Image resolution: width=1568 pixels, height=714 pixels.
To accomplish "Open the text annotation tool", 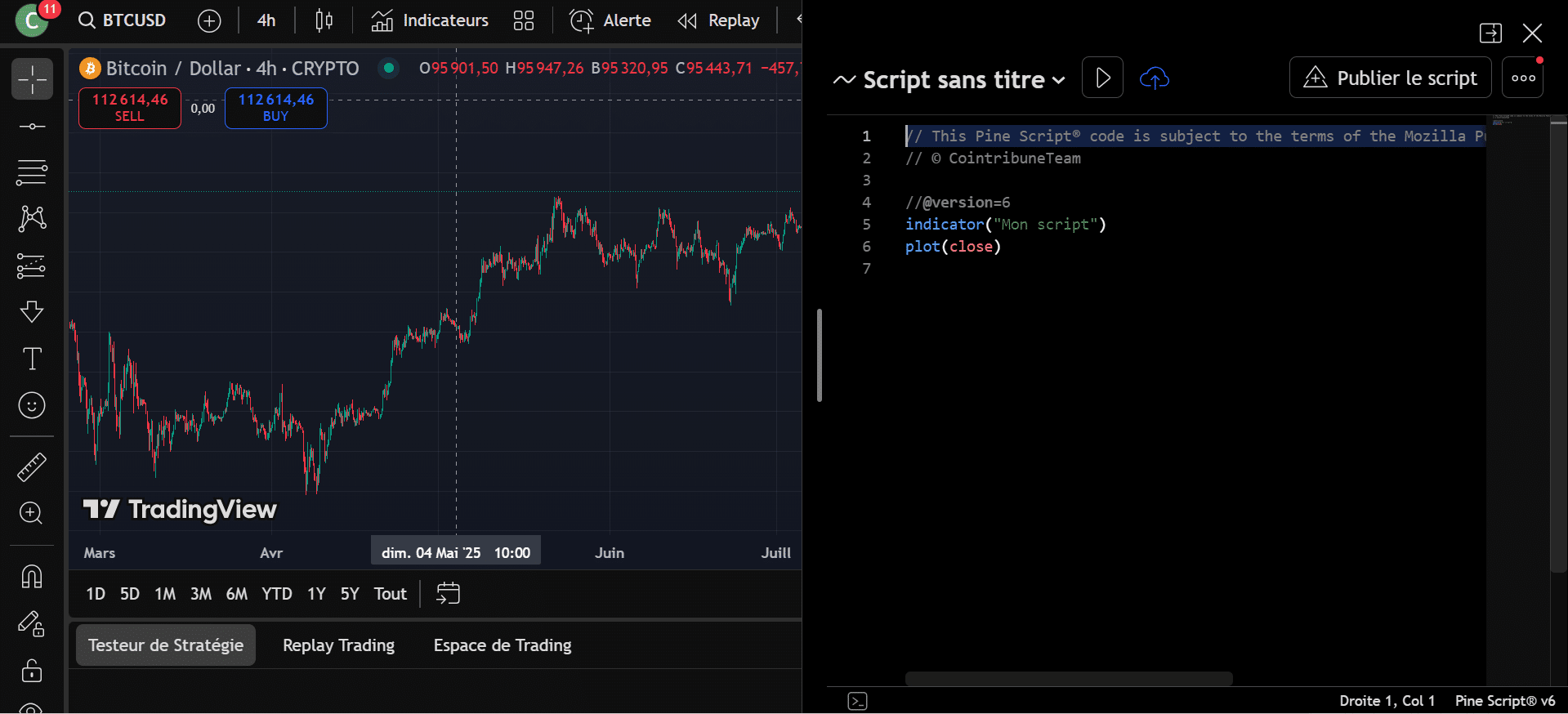I will (x=32, y=359).
